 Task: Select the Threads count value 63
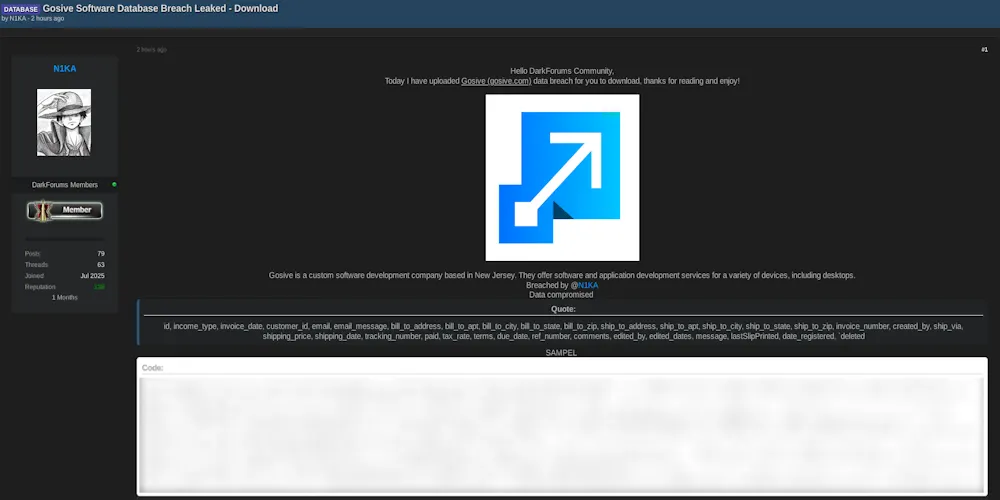(101, 265)
